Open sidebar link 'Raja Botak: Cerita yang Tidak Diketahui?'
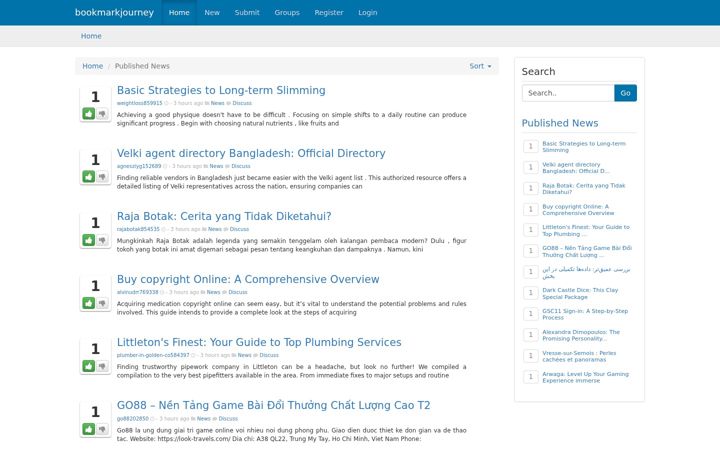This screenshot has height=450, width=720. point(584,189)
